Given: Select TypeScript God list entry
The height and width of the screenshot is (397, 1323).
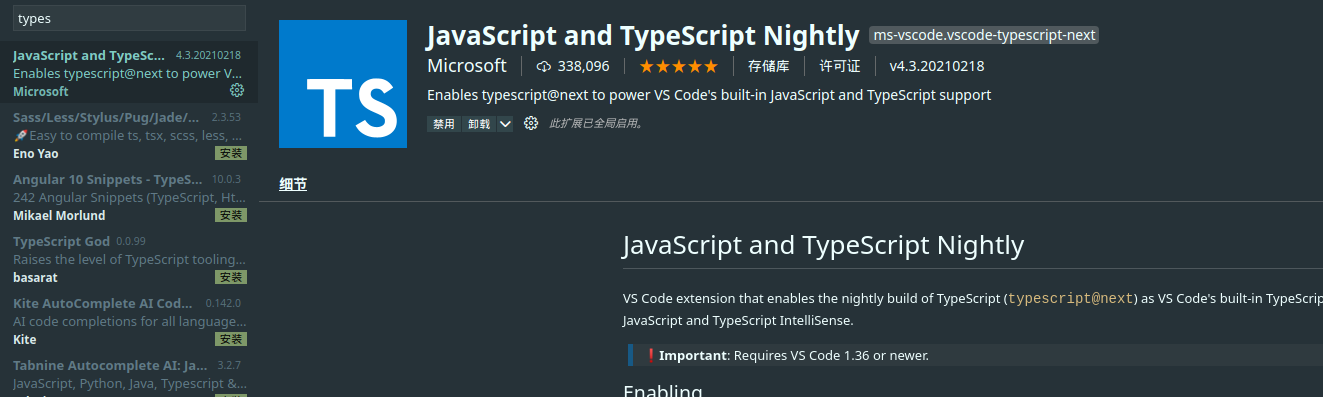Looking at the screenshot, I should coord(129,259).
